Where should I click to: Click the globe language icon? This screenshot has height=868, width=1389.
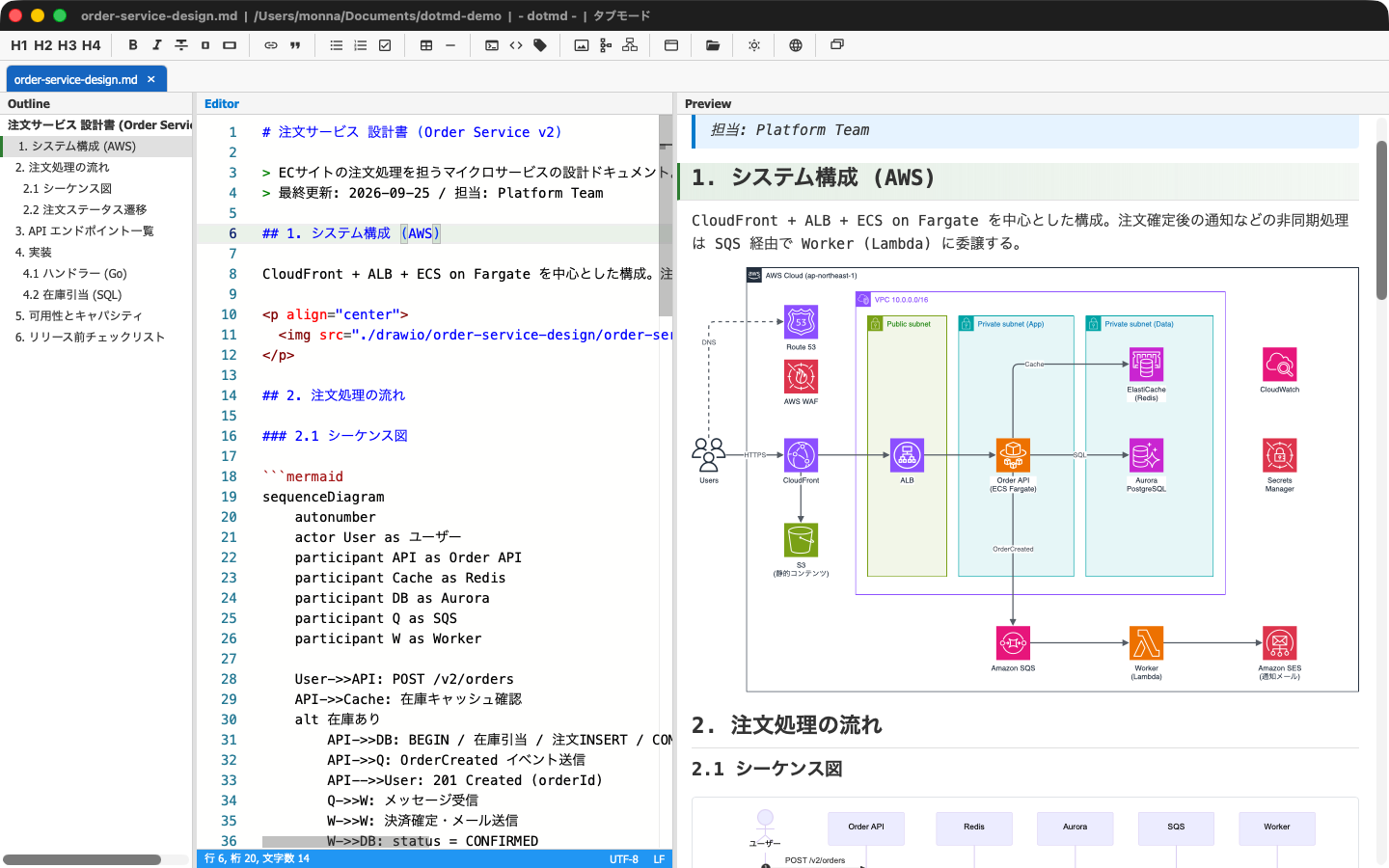(x=796, y=45)
